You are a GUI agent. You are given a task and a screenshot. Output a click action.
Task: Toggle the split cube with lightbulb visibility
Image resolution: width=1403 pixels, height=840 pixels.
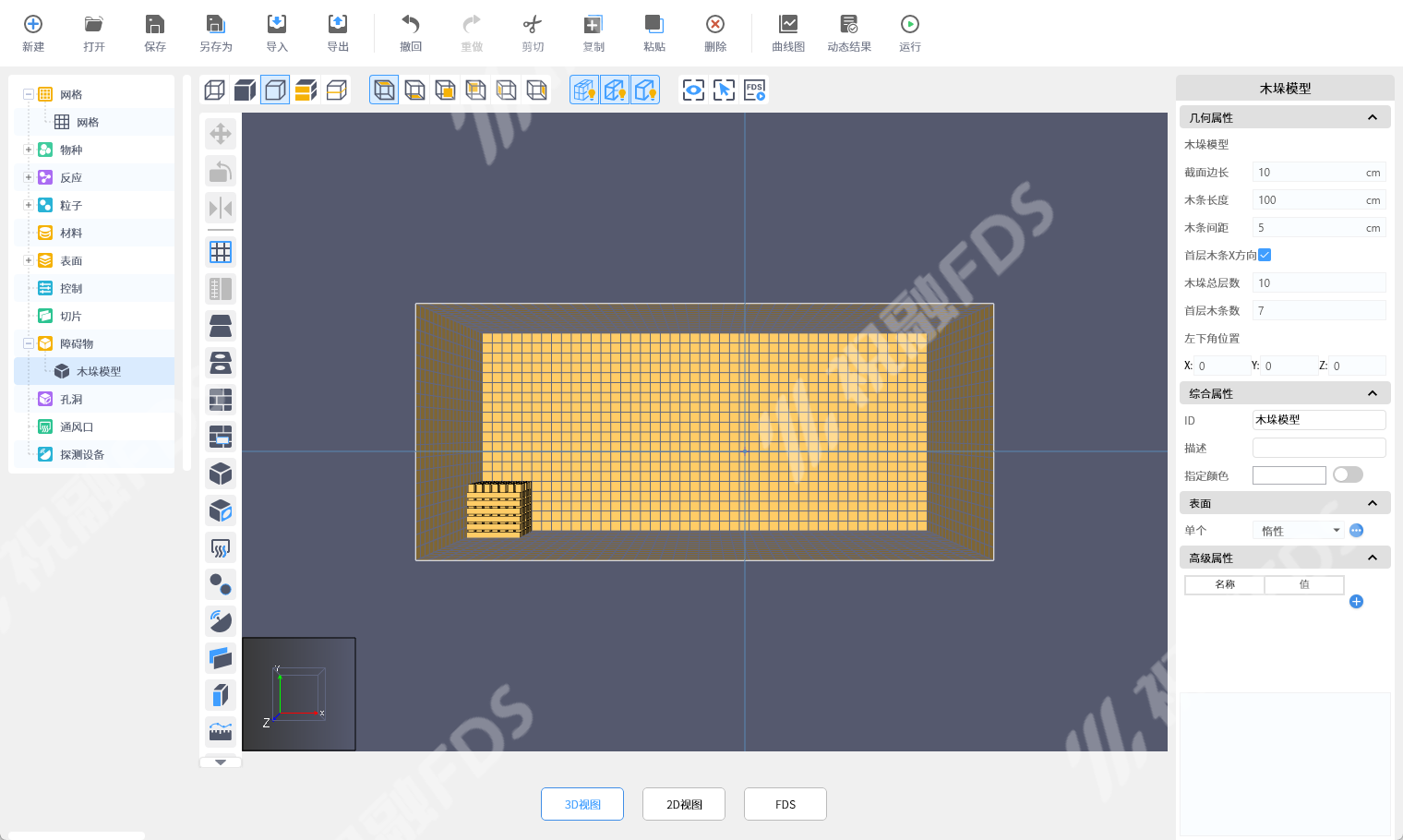[615, 90]
